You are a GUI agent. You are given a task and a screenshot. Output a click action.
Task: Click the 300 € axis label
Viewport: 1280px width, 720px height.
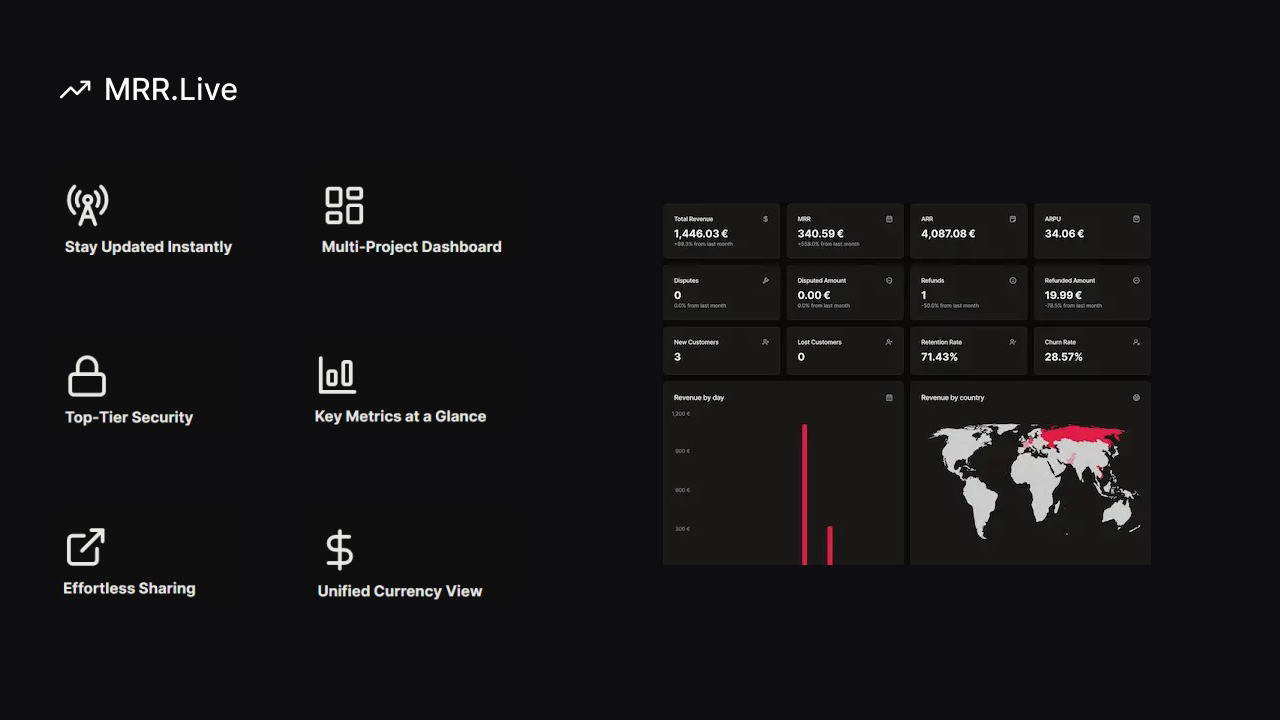pos(682,529)
